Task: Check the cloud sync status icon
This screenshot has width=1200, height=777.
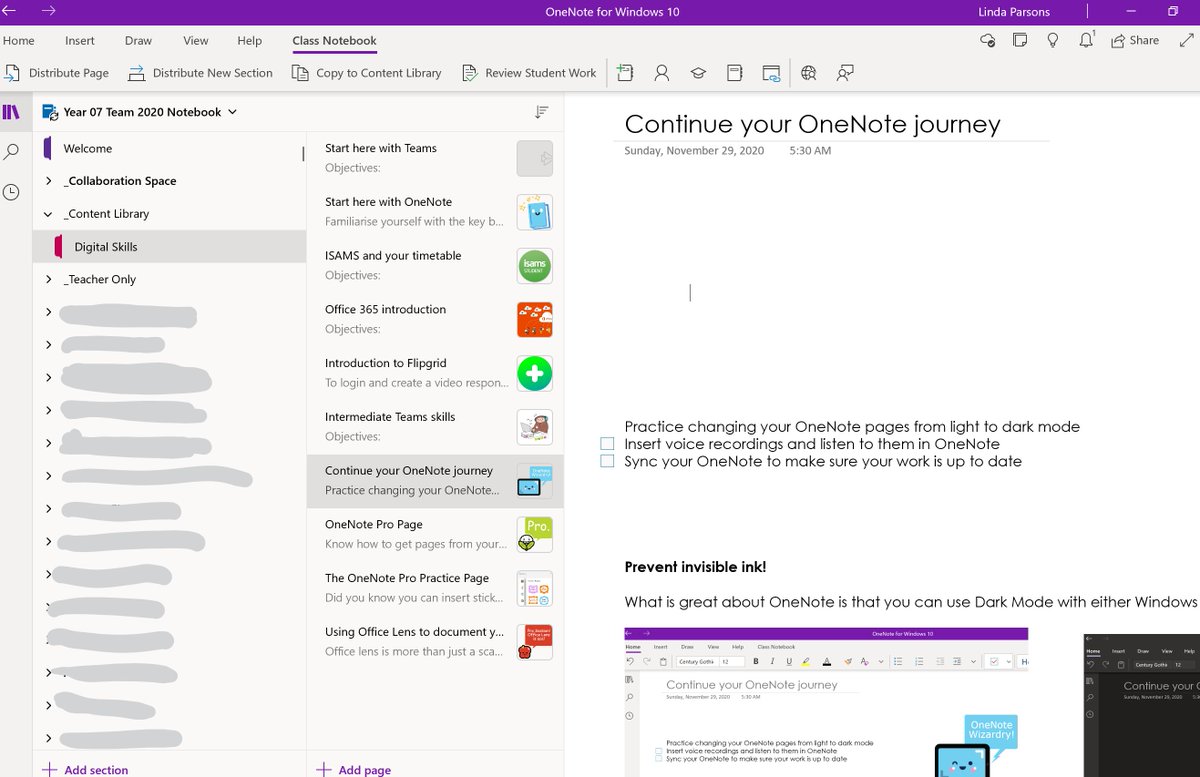Action: click(988, 41)
